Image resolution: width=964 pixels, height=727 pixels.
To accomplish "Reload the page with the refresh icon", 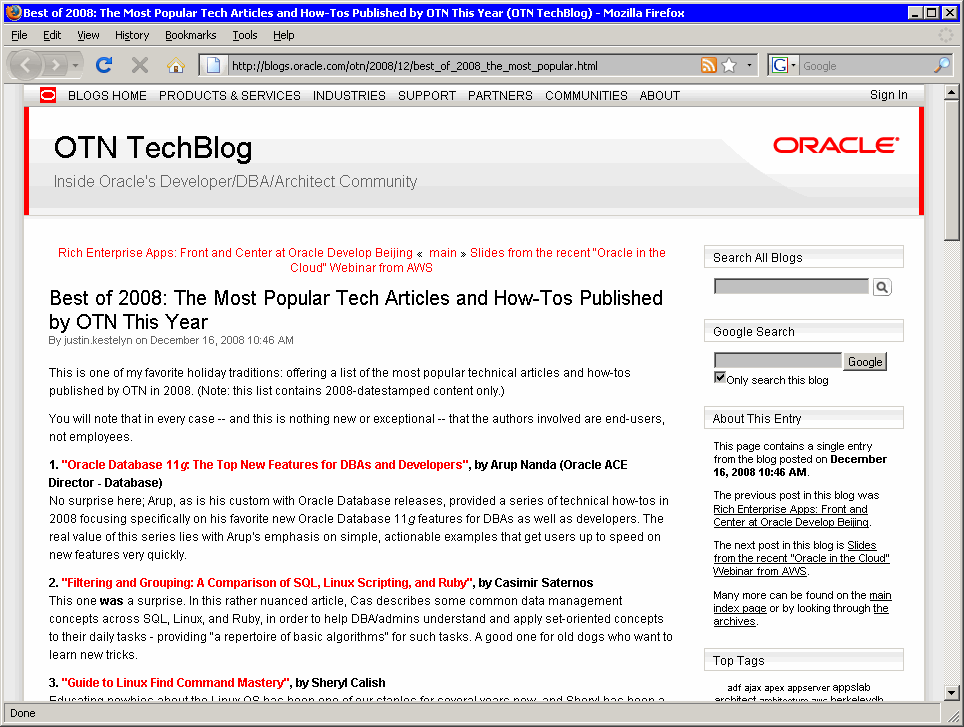I will (x=104, y=65).
